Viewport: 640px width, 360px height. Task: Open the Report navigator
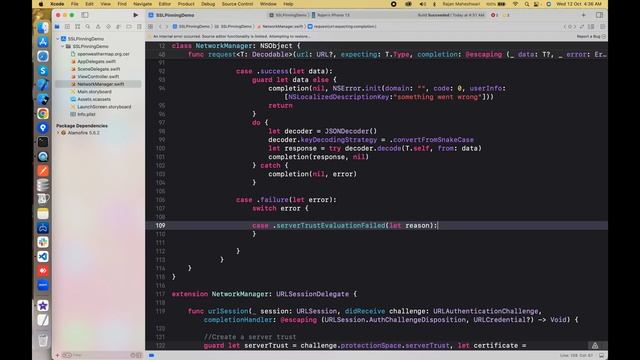139,27
